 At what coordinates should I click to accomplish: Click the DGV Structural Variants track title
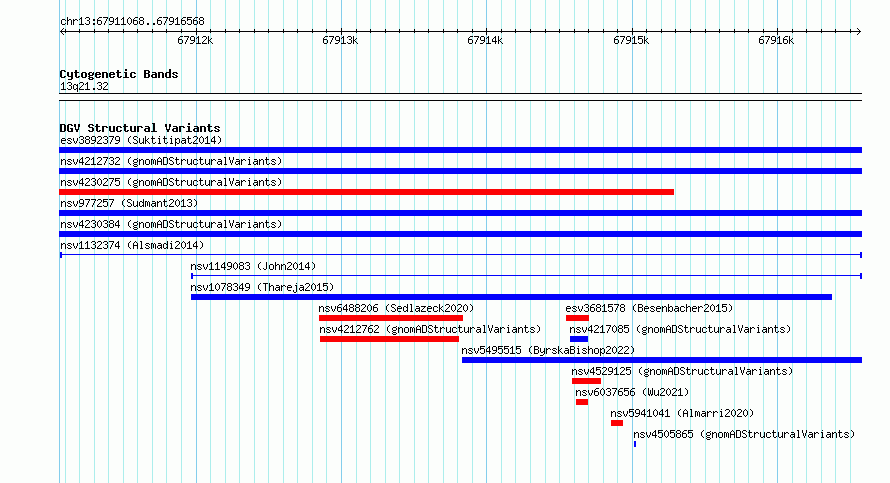click(140, 128)
